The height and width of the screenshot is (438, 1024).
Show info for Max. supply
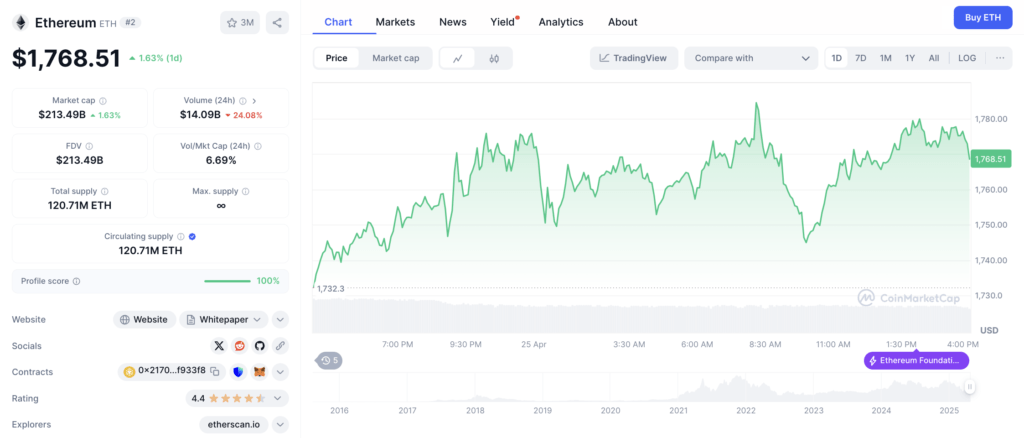point(246,191)
